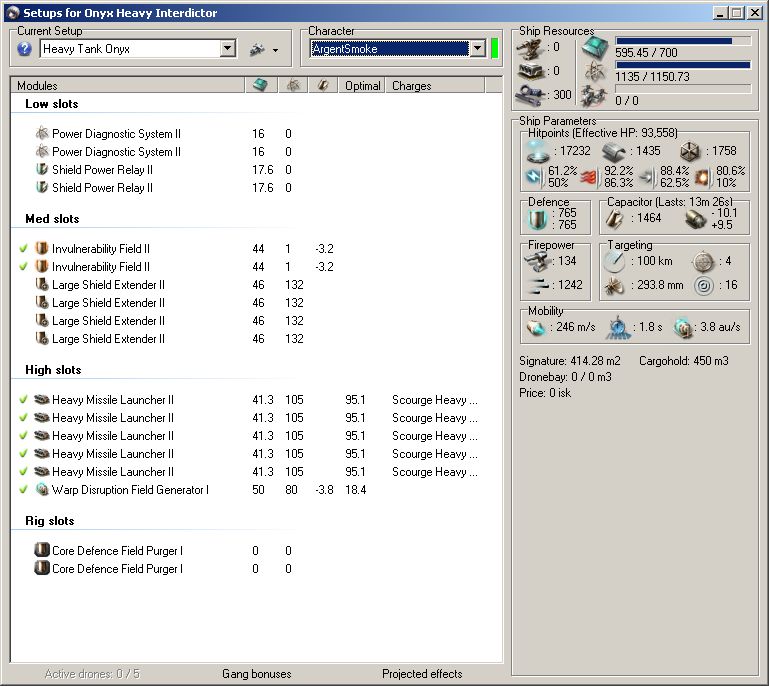Click the green character skill status indicator
769x686 pixels.
(x=495, y=49)
